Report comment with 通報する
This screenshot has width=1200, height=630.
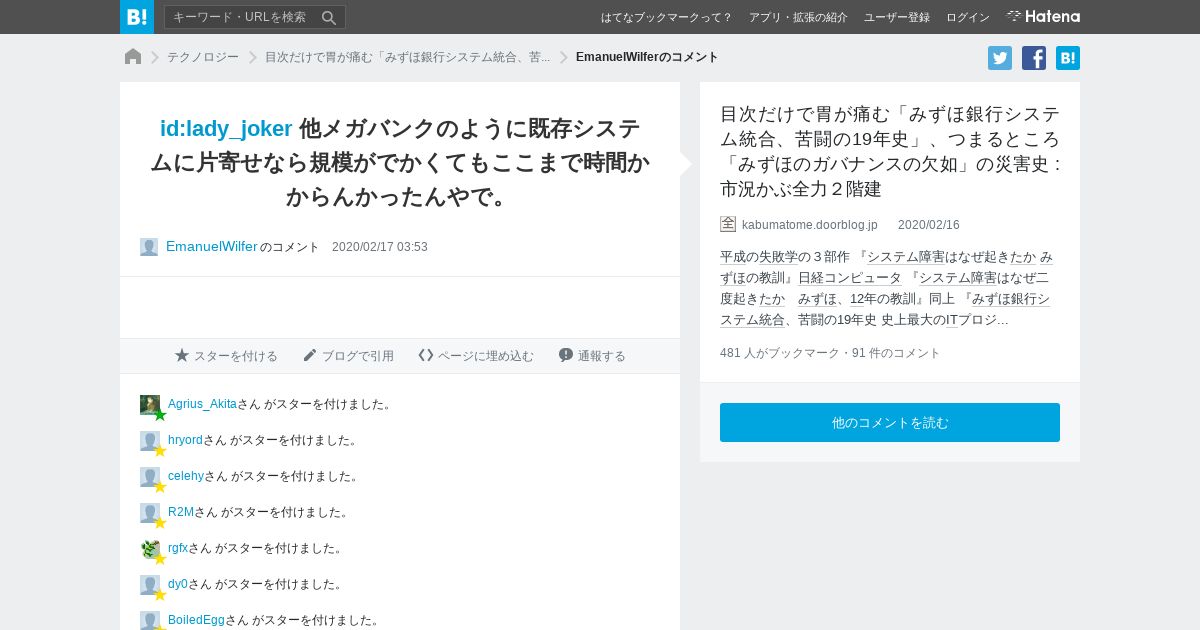592,356
